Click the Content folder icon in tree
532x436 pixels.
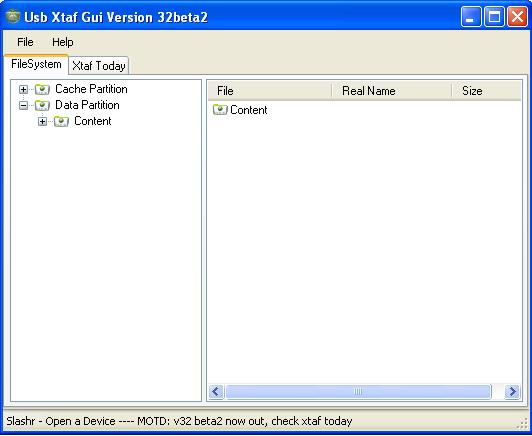(61, 121)
